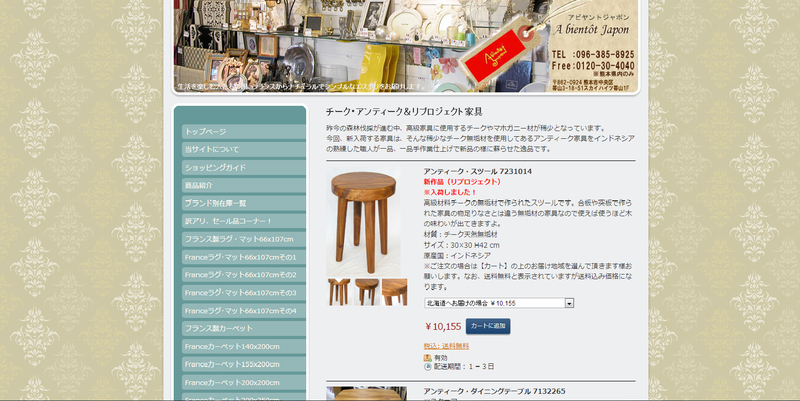Open Franceラグ･マット66x107cmその3
Image resolution: width=800 pixels, height=401 pixels.
(244, 293)
